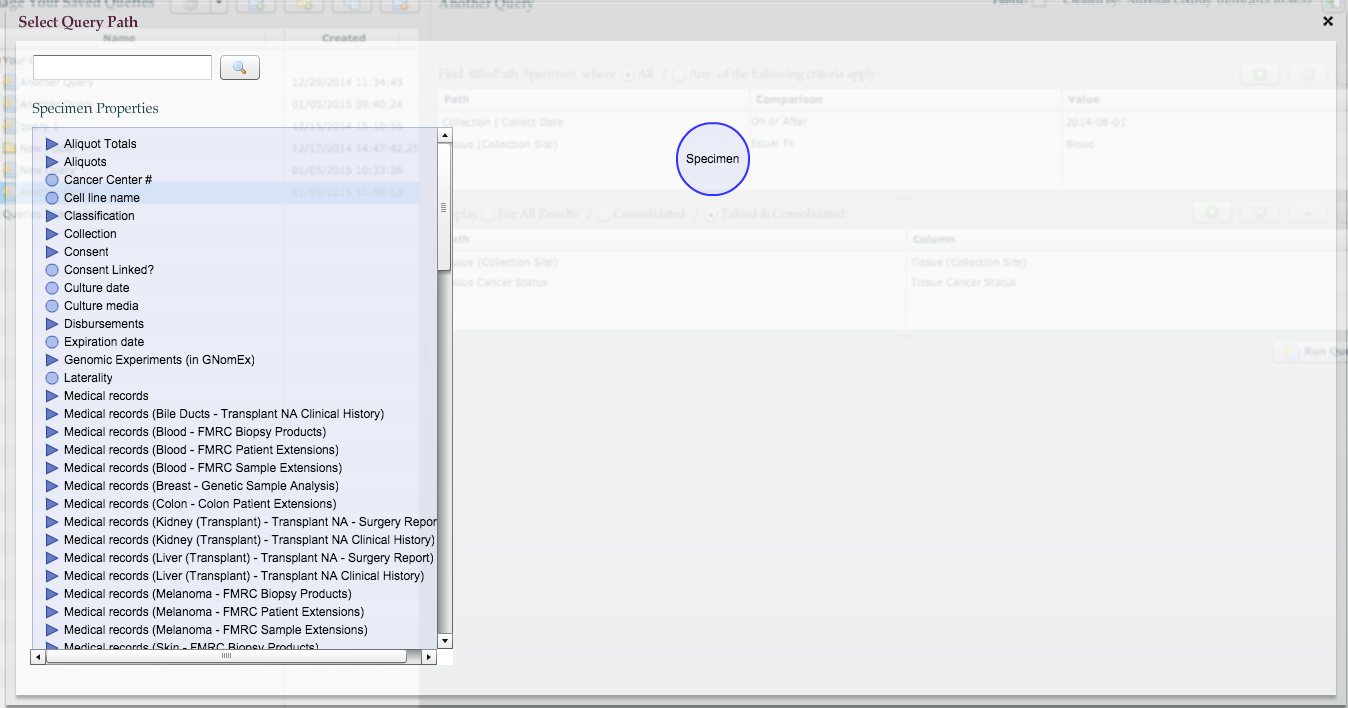Focus the query path search field
This screenshot has width=1348, height=708.
(123, 67)
